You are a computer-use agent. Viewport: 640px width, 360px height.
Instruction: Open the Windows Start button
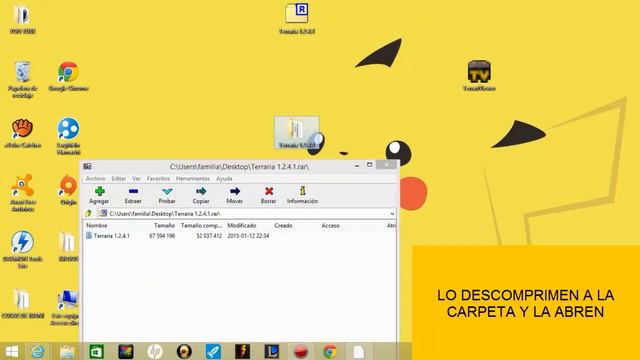point(12,351)
